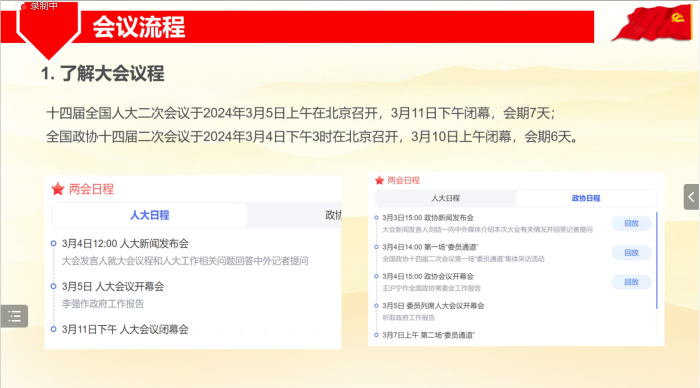Image resolution: width=700 pixels, height=388 pixels.
Task: Click timeline dot for 3月5日 委员列席人大会议开幕会
Action: (x=376, y=306)
